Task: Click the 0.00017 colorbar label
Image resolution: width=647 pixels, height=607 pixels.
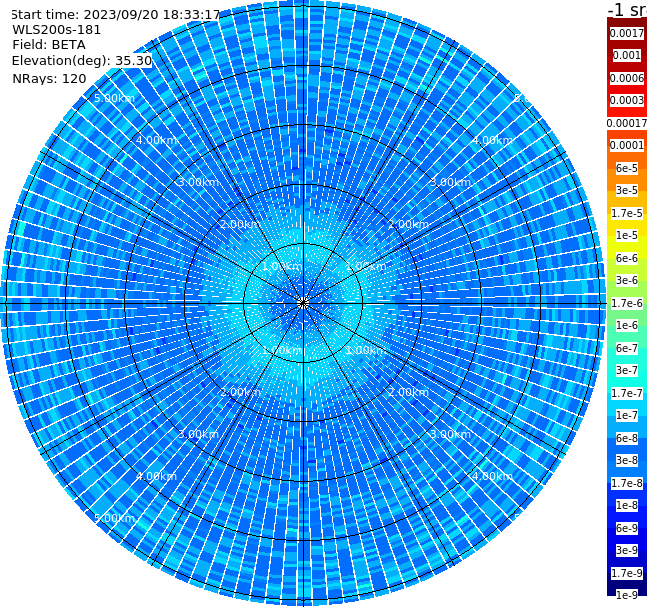Action: pyautogui.click(x=626, y=123)
